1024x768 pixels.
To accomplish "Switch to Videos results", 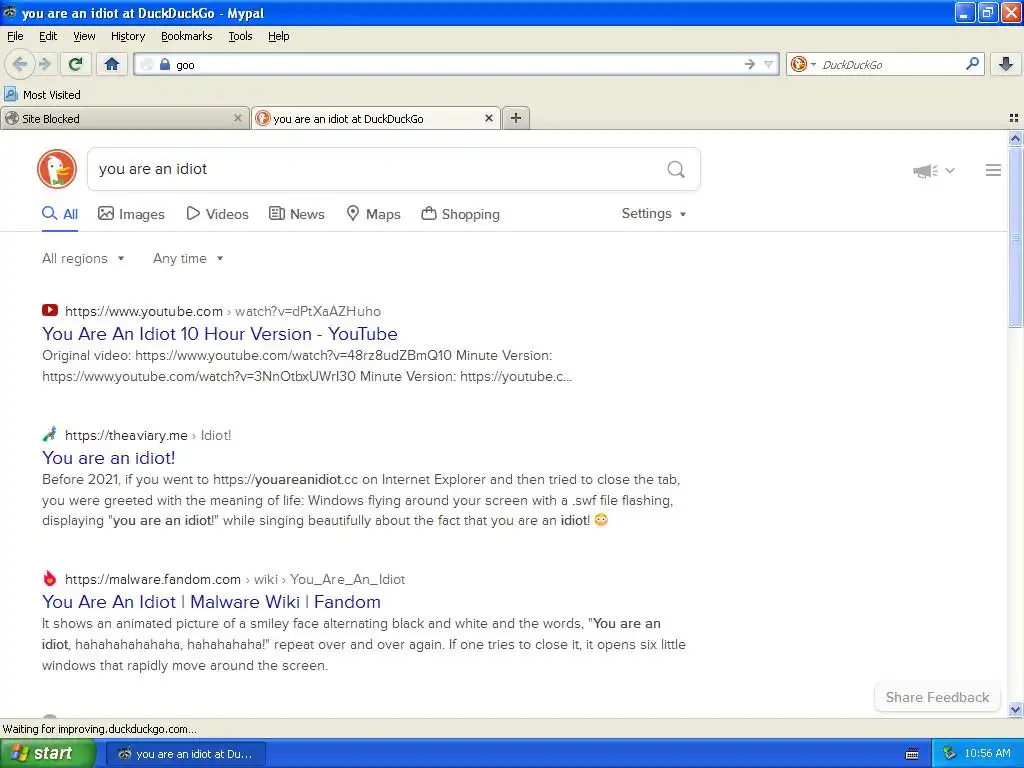I will [217, 214].
